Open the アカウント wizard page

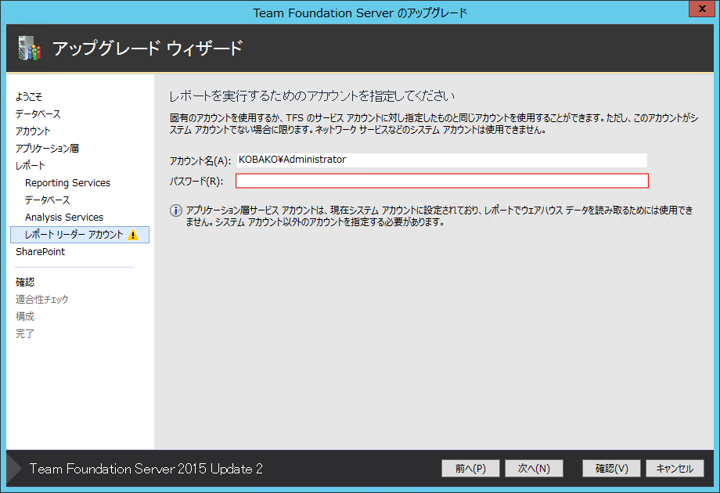tap(32, 131)
